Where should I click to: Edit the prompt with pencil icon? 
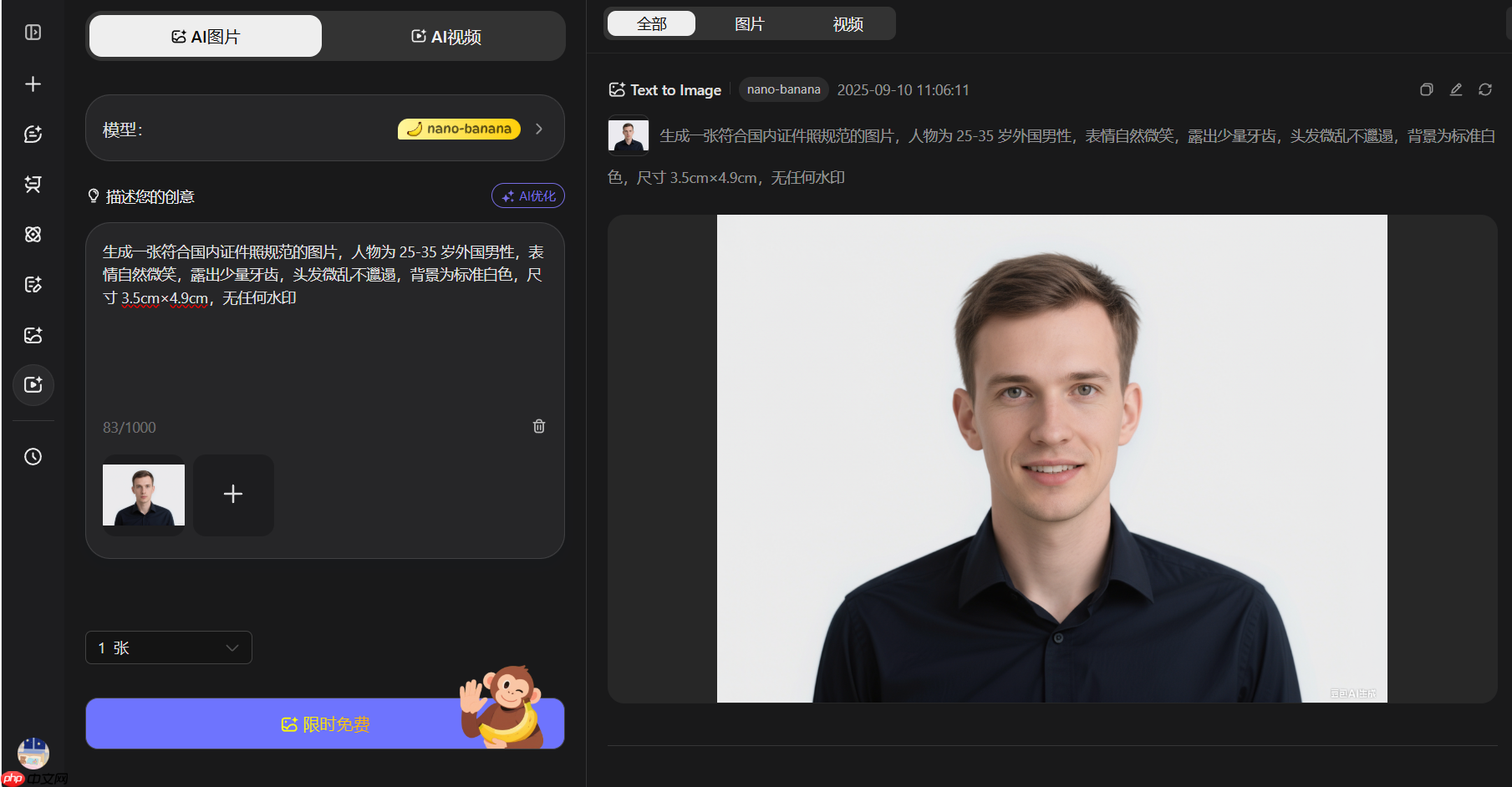(x=1456, y=89)
